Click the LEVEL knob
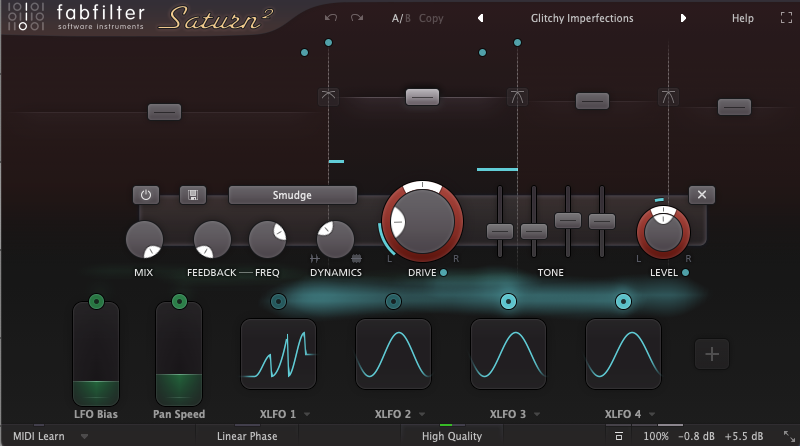This screenshot has width=800, height=446. pos(663,232)
